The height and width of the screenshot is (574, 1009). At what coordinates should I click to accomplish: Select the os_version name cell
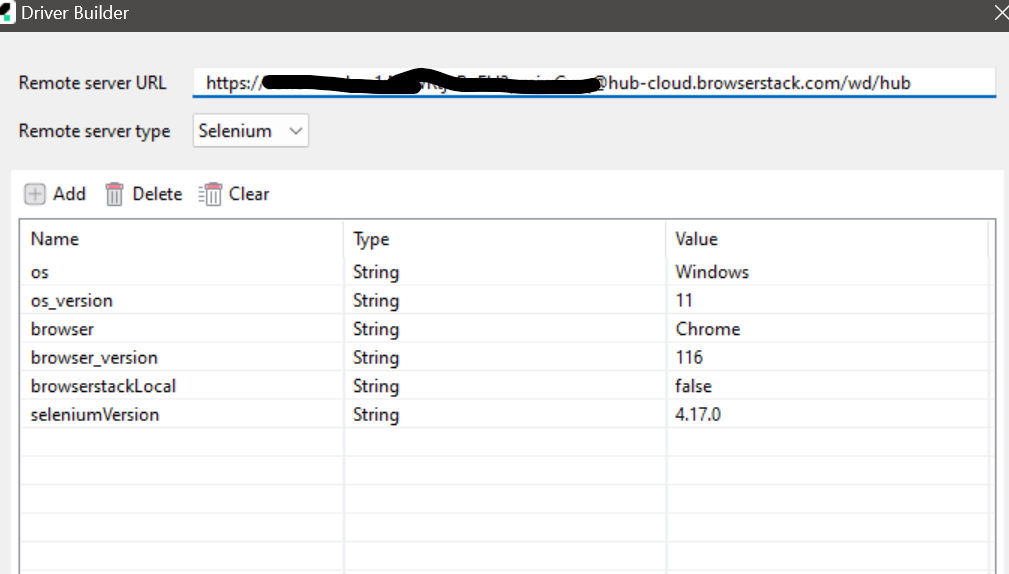coord(72,300)
